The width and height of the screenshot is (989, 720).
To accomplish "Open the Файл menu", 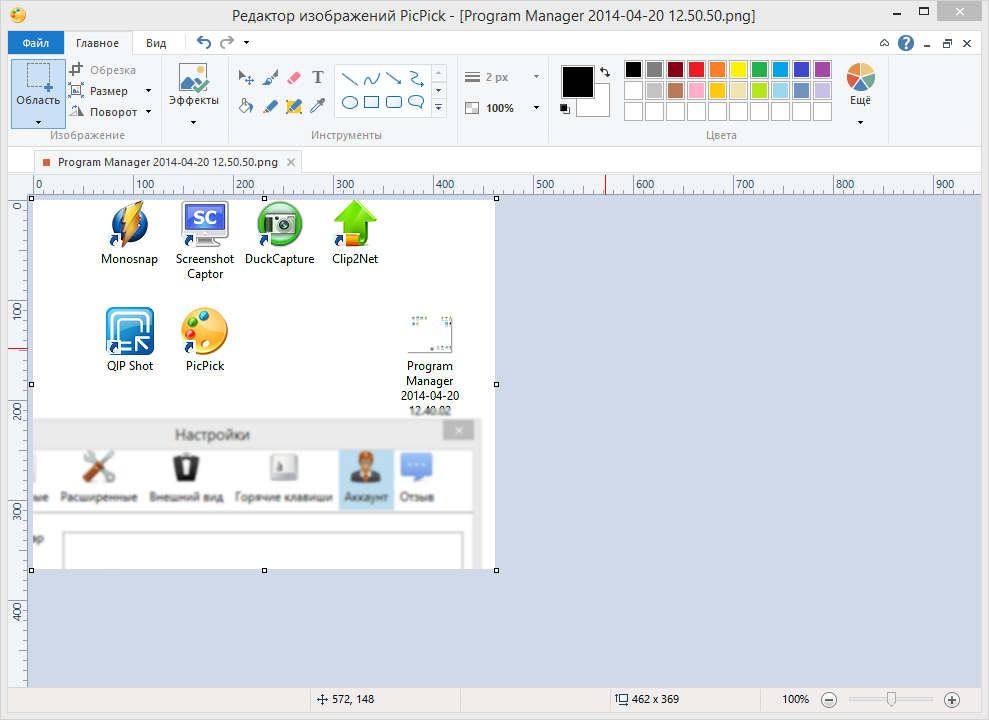I will tap(36, 43).
